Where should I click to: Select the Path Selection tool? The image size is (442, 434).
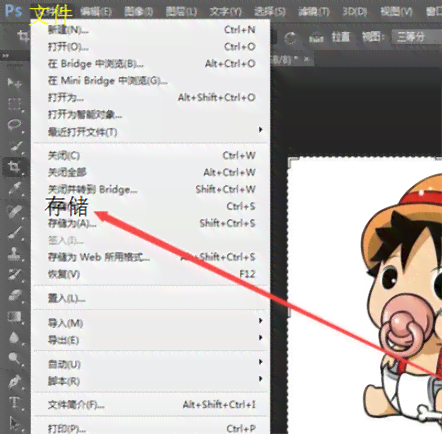point(14,423)
